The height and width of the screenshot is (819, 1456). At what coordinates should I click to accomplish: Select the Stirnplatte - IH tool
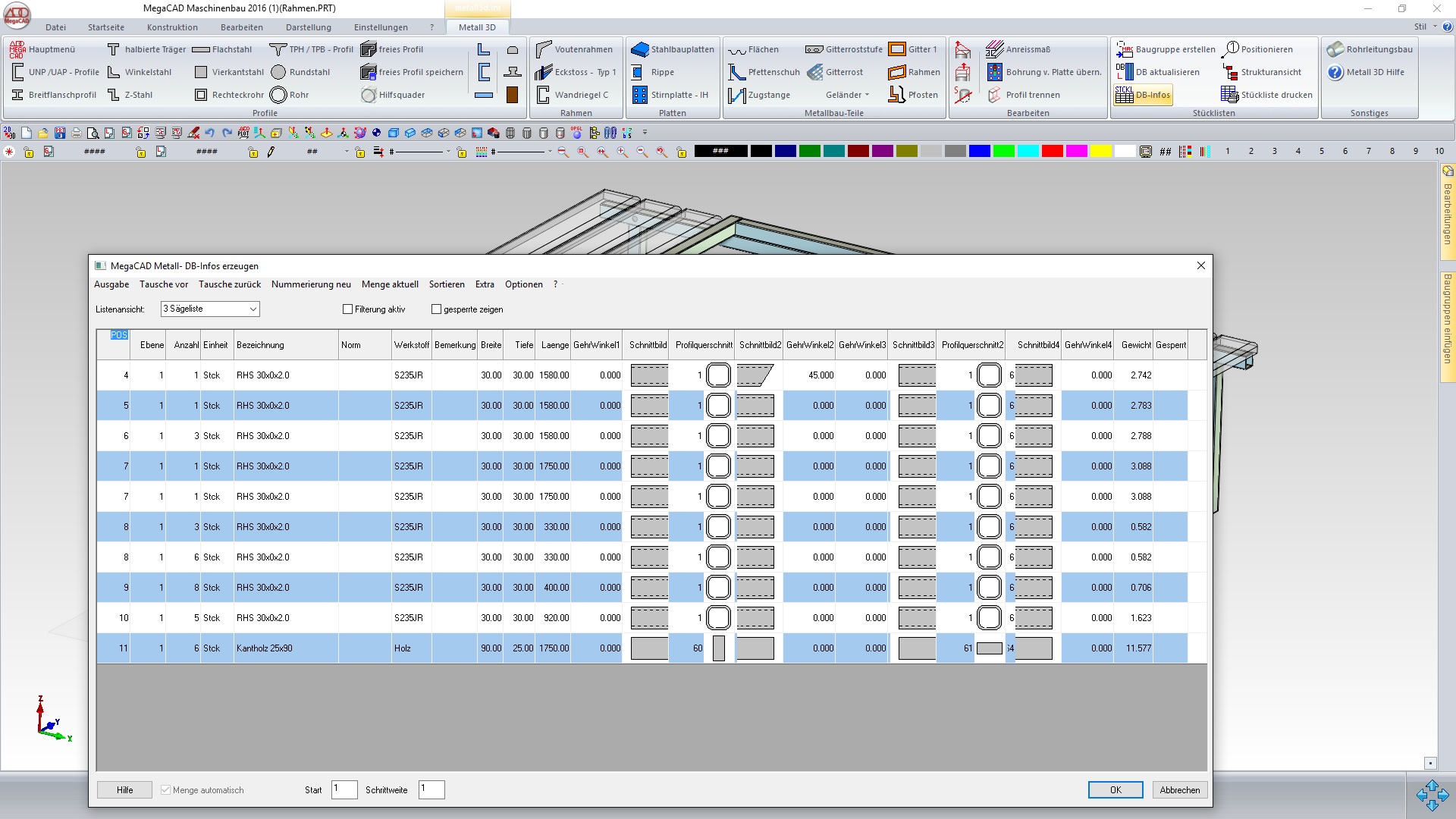[670, 95]
